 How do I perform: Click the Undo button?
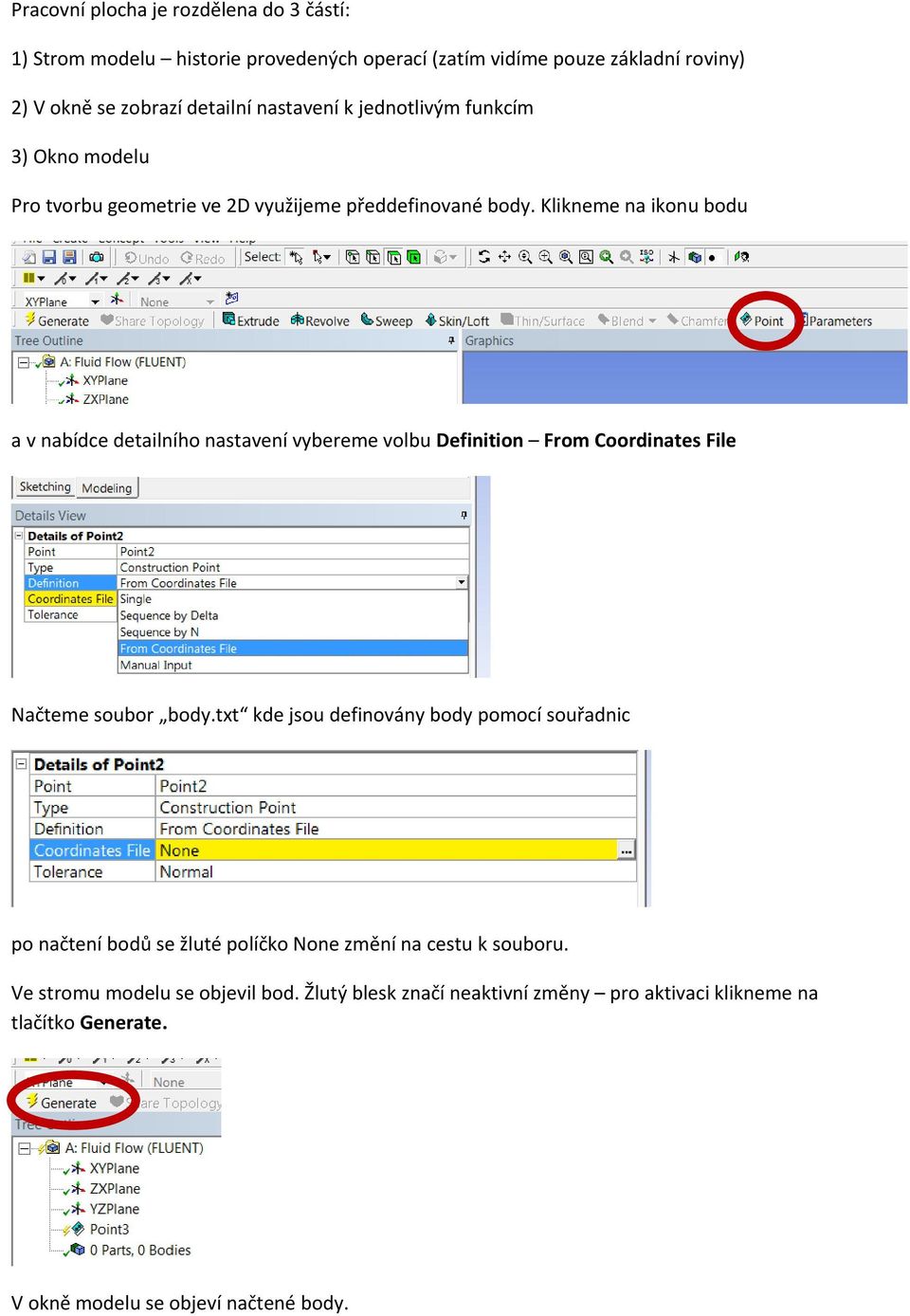click(147, 259)
